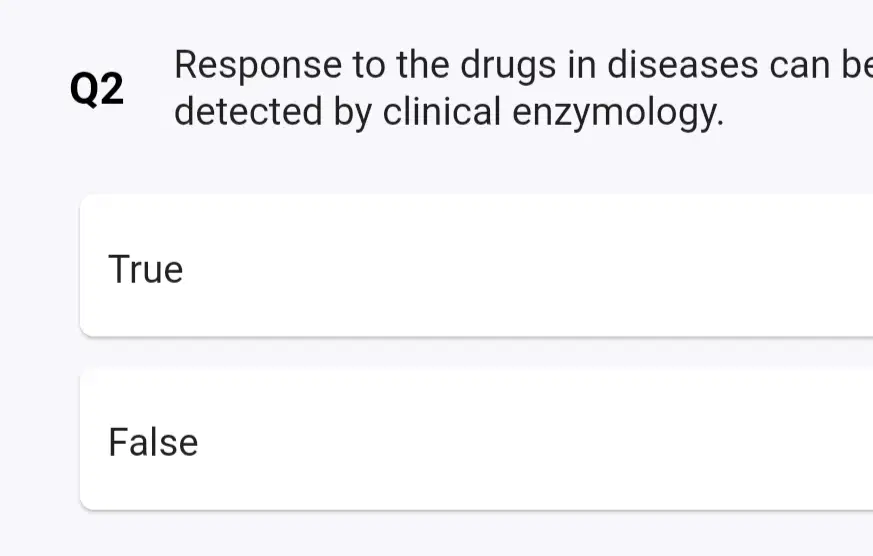Viewport: 873px width, 556px height.
Task: Click the 'Response to the drugs' line
Action: 523,66
